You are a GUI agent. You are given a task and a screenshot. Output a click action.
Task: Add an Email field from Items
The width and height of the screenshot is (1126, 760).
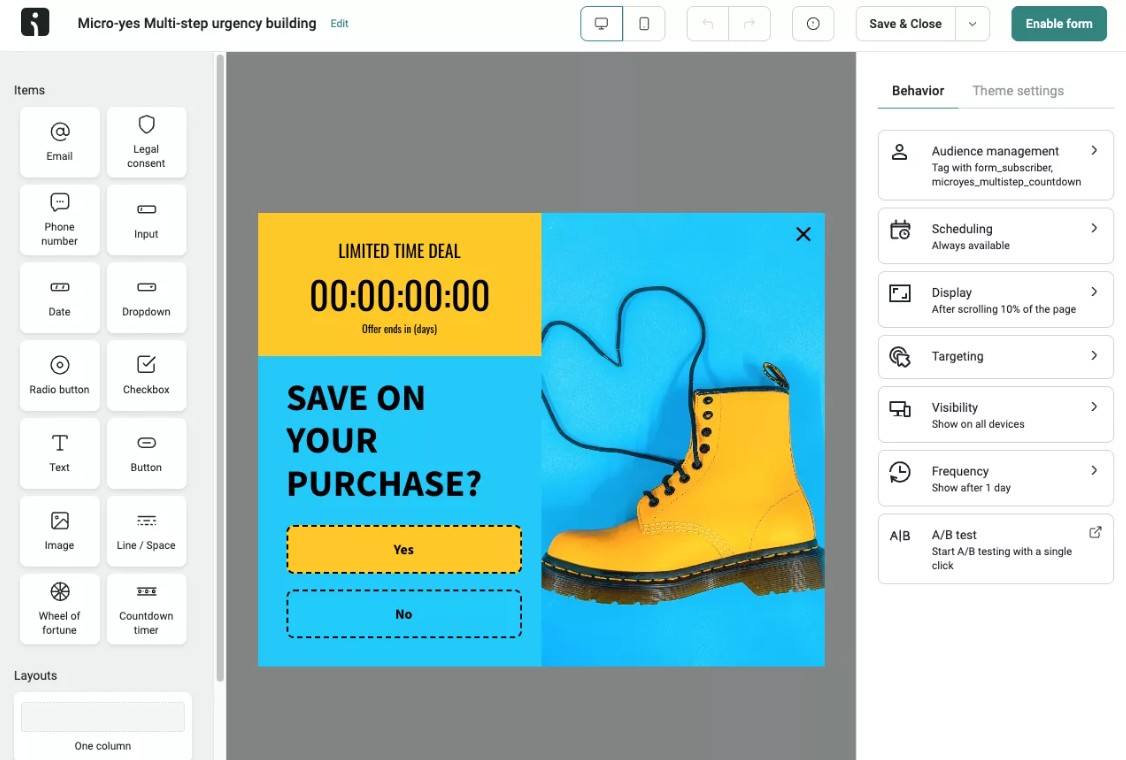click(x=59, y=141)
